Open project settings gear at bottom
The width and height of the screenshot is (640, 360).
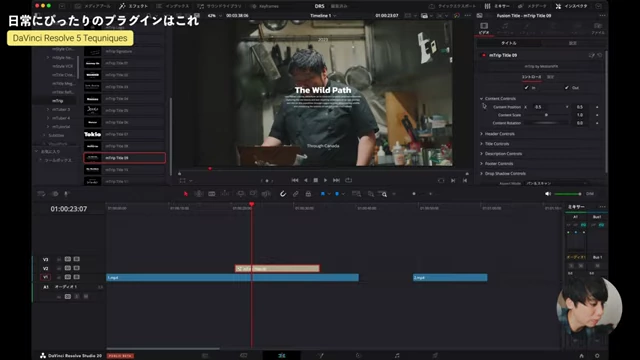tap(597, 356)
